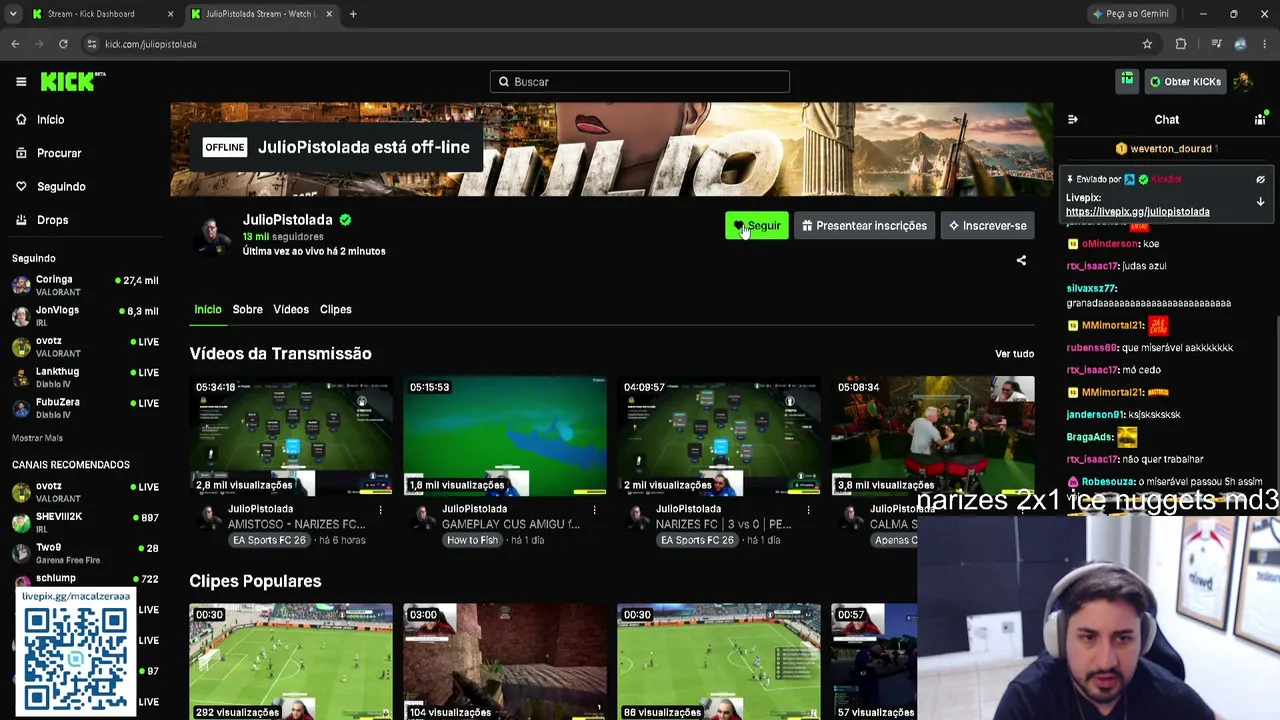The height and width of the screenshot is (720, 1280).
Task: Click the Peça ao Gemini button
Action: pos(1131,14)
